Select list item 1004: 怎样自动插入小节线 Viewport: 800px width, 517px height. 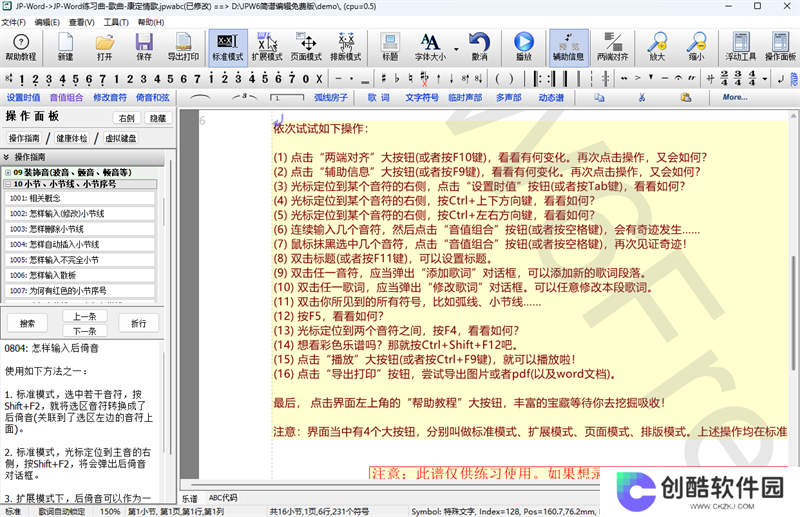pos(80,244)
